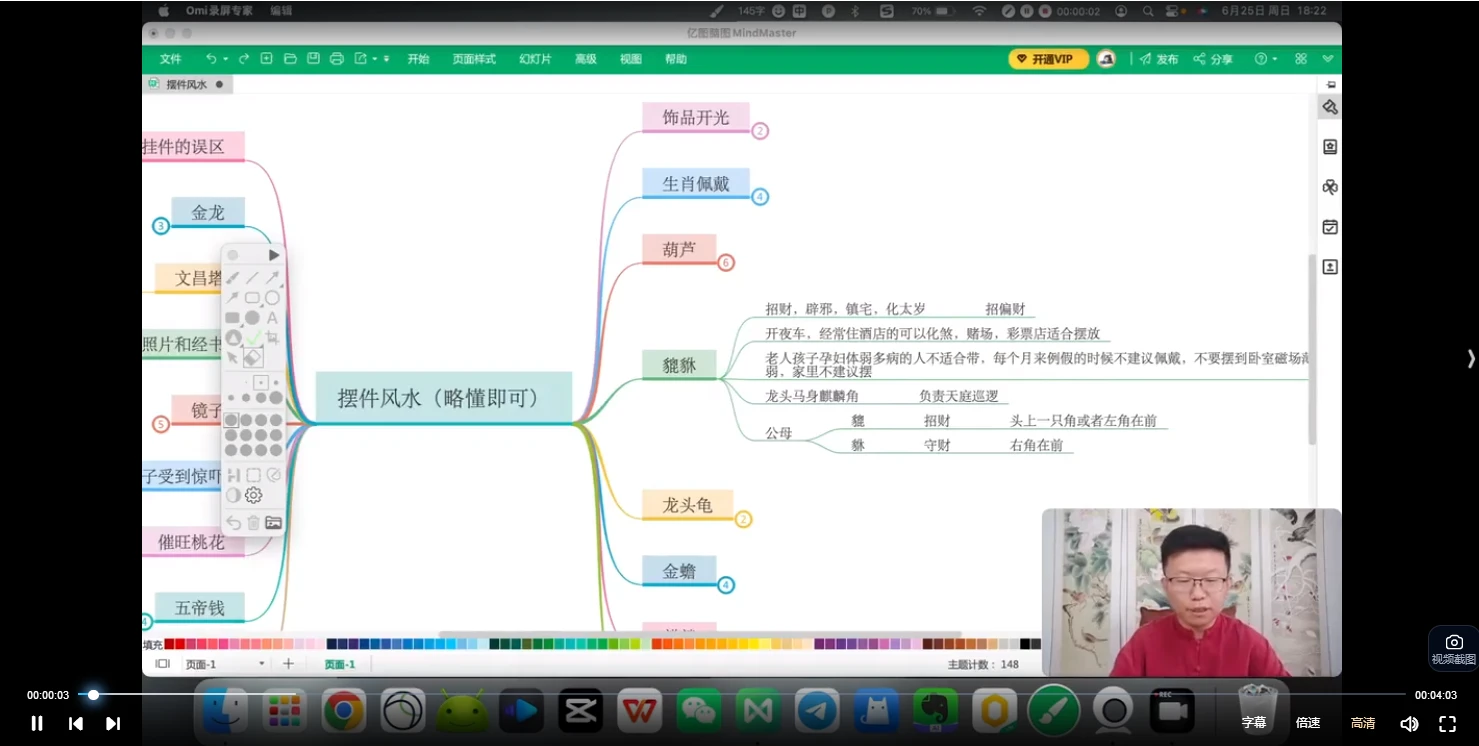Select the central topic 摆件风水（略懂即可）
The height and width of the screenshot is (746, 1479).
pos(444,398)
